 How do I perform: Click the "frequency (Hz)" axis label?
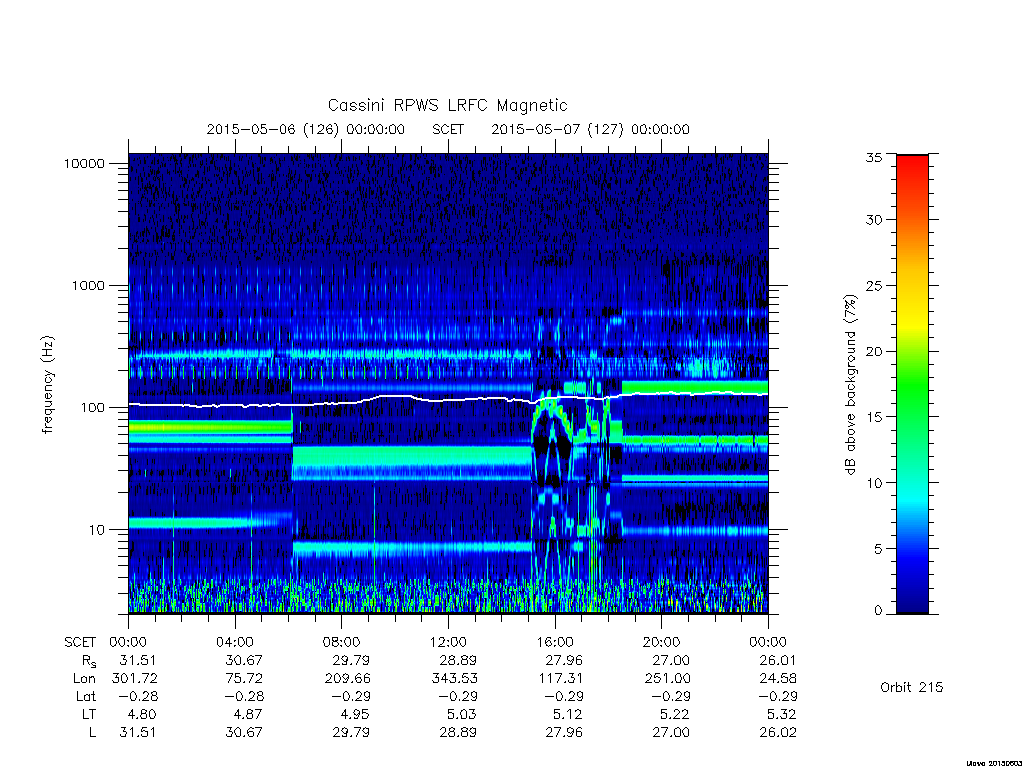[48, 384]
